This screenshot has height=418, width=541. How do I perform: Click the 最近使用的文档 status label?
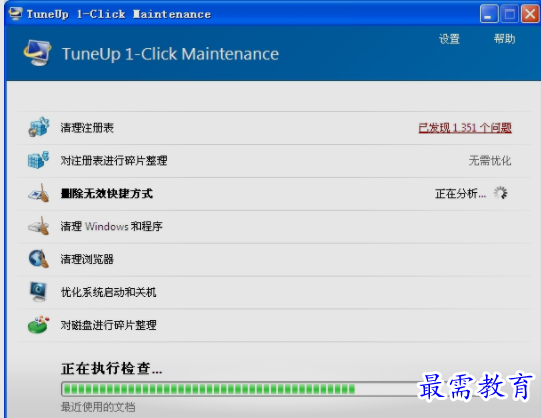tap(98, 407)
